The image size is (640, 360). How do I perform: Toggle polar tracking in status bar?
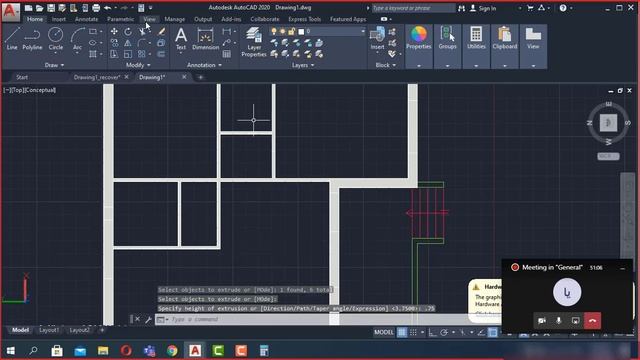click(x=444, y=332)
